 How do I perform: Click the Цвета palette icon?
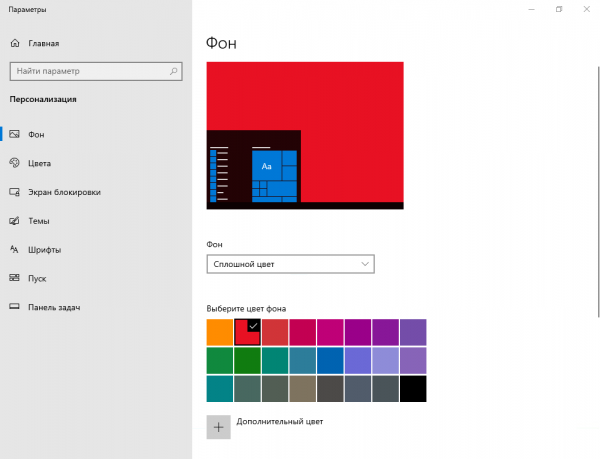15,163
